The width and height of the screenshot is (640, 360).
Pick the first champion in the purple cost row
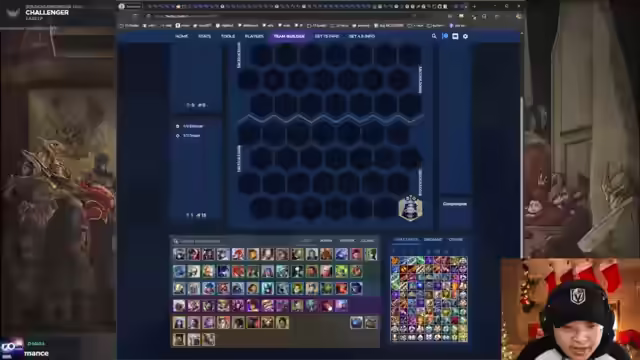point(179,306)
